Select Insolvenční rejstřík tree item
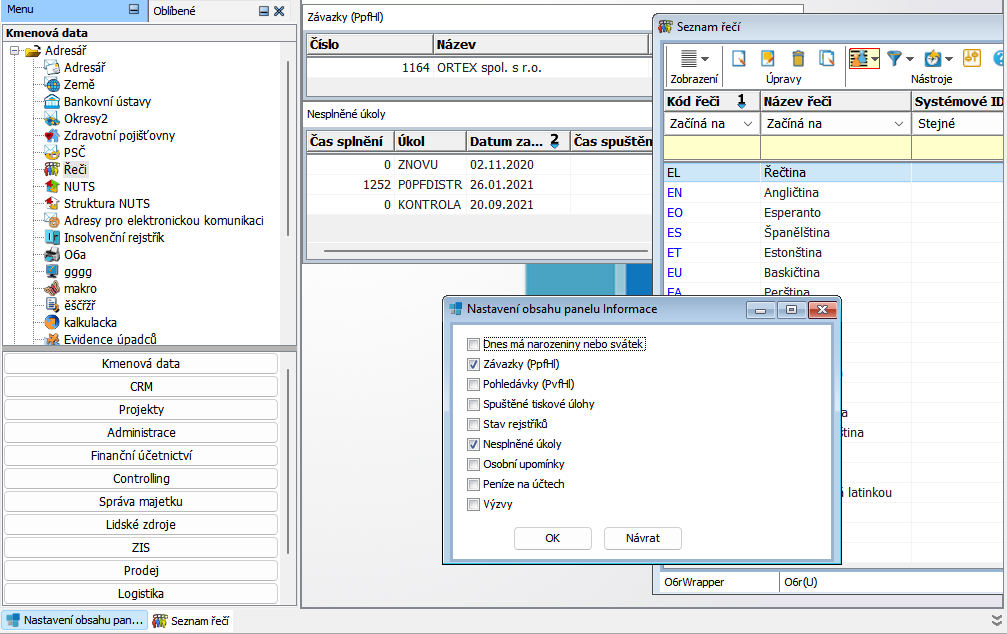The width and height of the screenshot is (1007, 634). point(113,237)
